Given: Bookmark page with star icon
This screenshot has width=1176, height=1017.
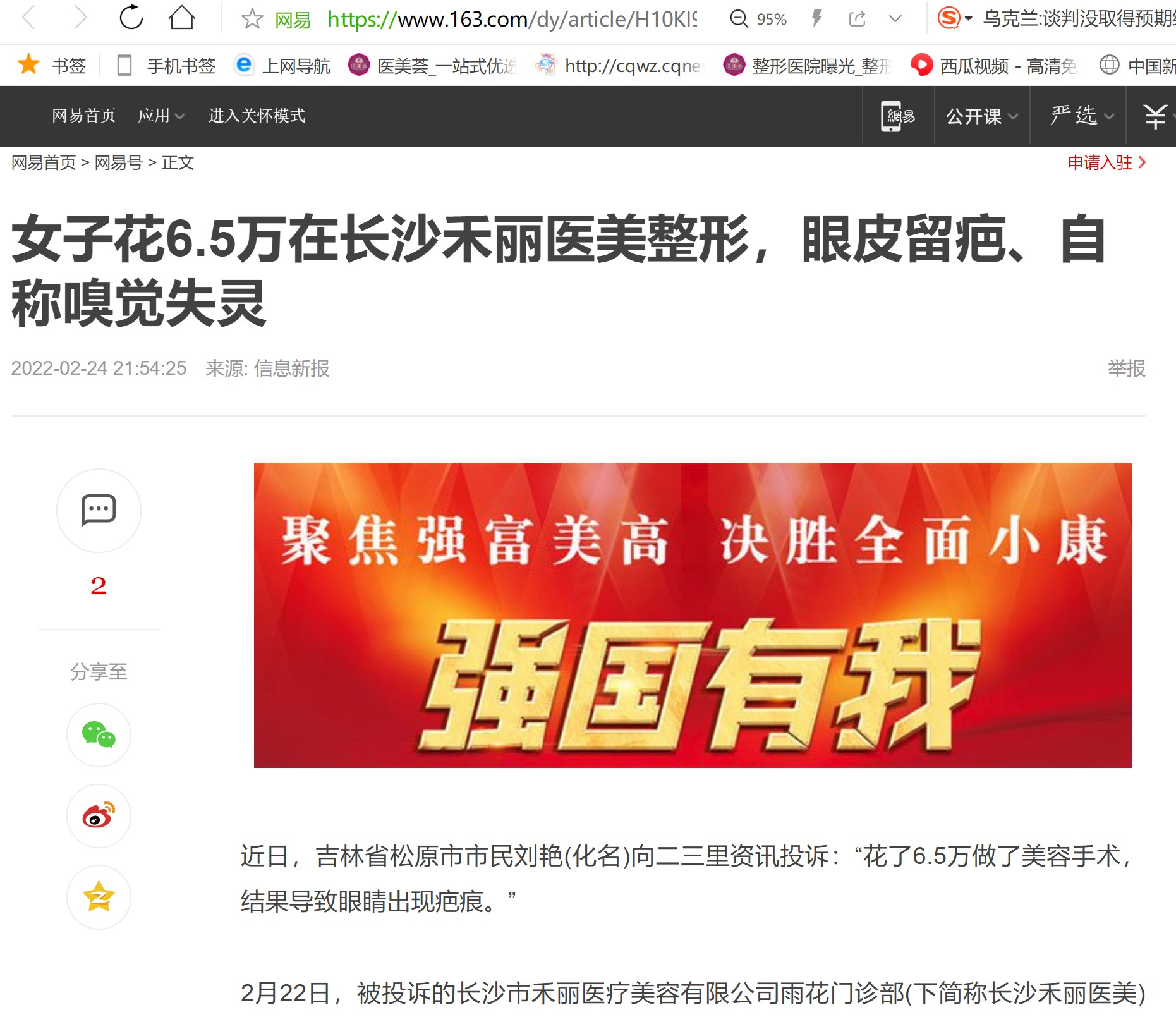Looking at the screenshot, I should (252, 19).
